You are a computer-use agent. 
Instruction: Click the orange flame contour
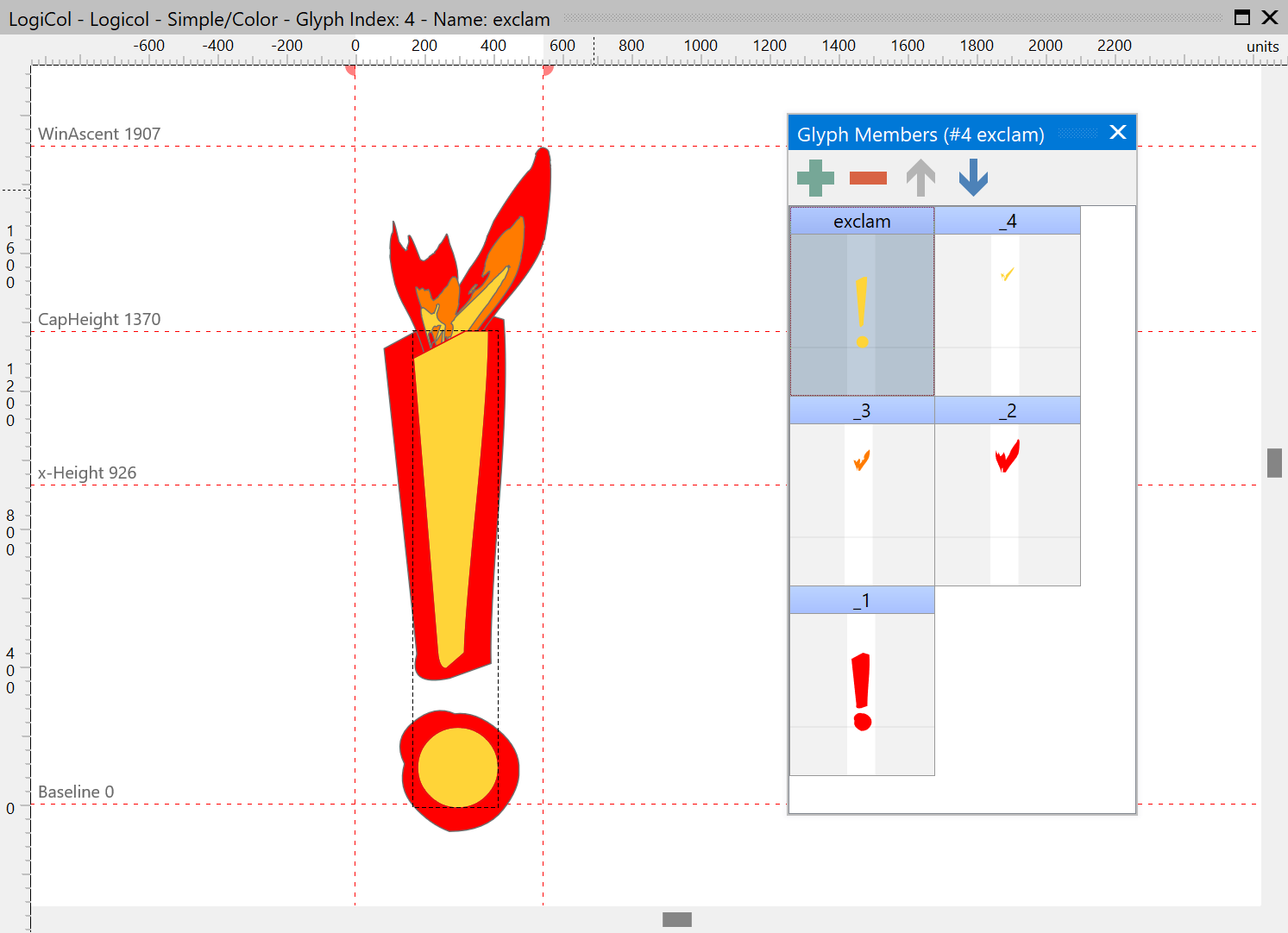click(509, 248)
